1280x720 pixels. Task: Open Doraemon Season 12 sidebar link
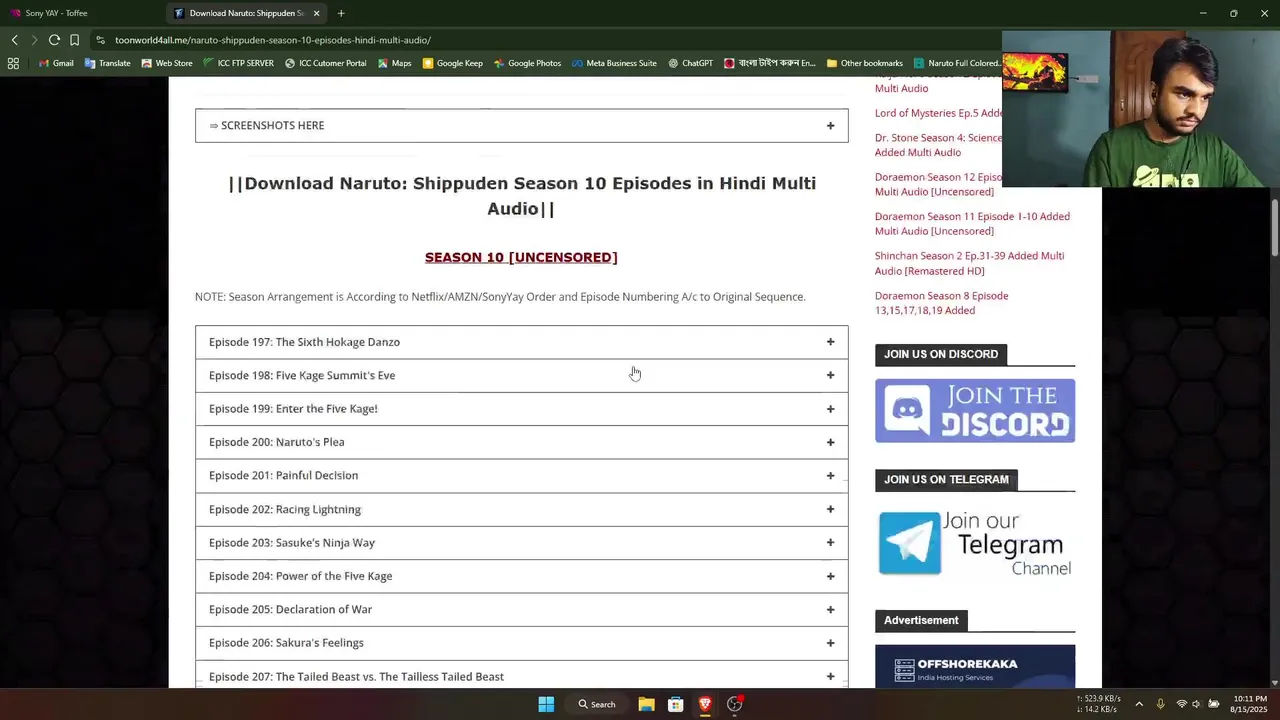938,184
